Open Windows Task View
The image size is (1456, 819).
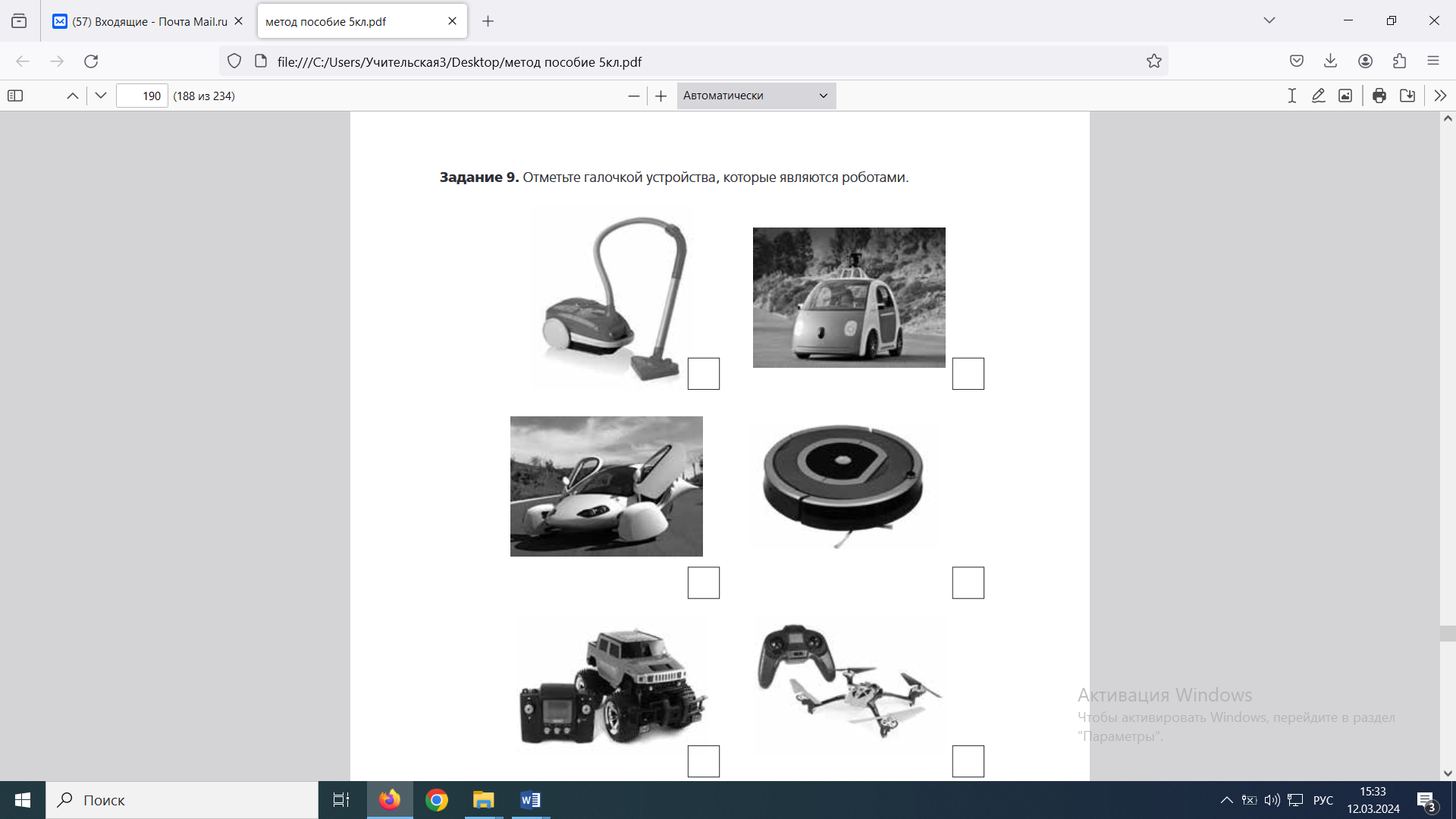point(341,800)
